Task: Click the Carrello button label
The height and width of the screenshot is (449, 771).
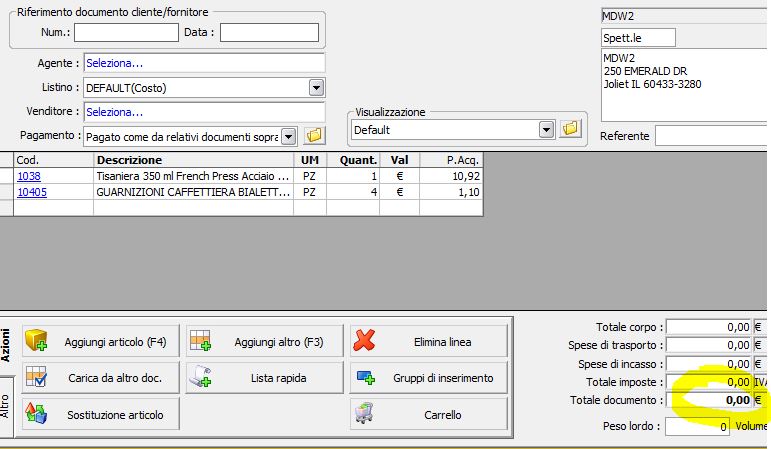Action: point(443,415)
